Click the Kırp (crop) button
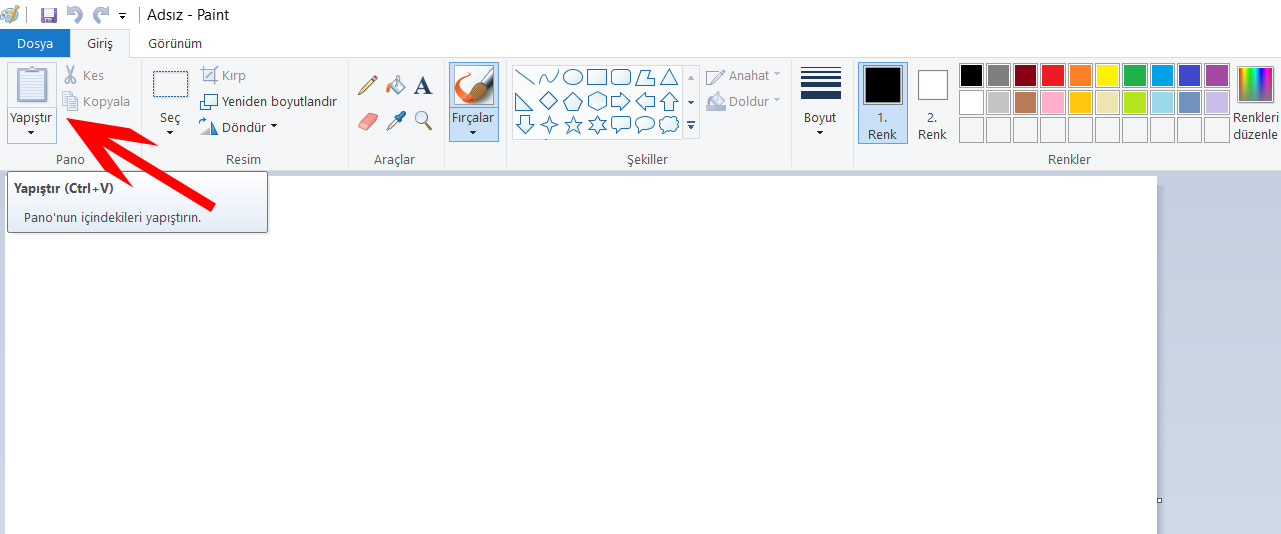Screen dimensions: 1281x534 tap(223, 75)
